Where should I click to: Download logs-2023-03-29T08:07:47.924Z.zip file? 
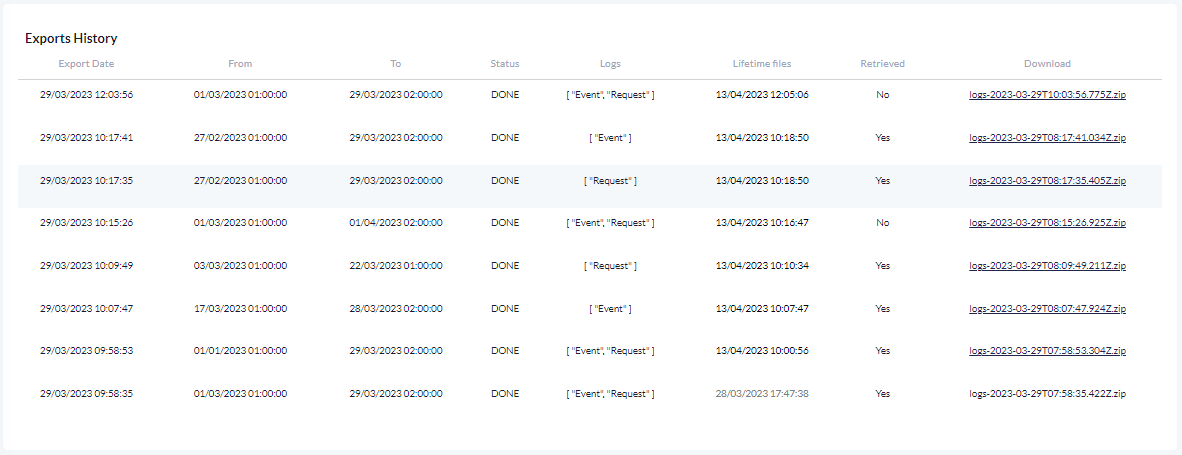(1047, 309)
